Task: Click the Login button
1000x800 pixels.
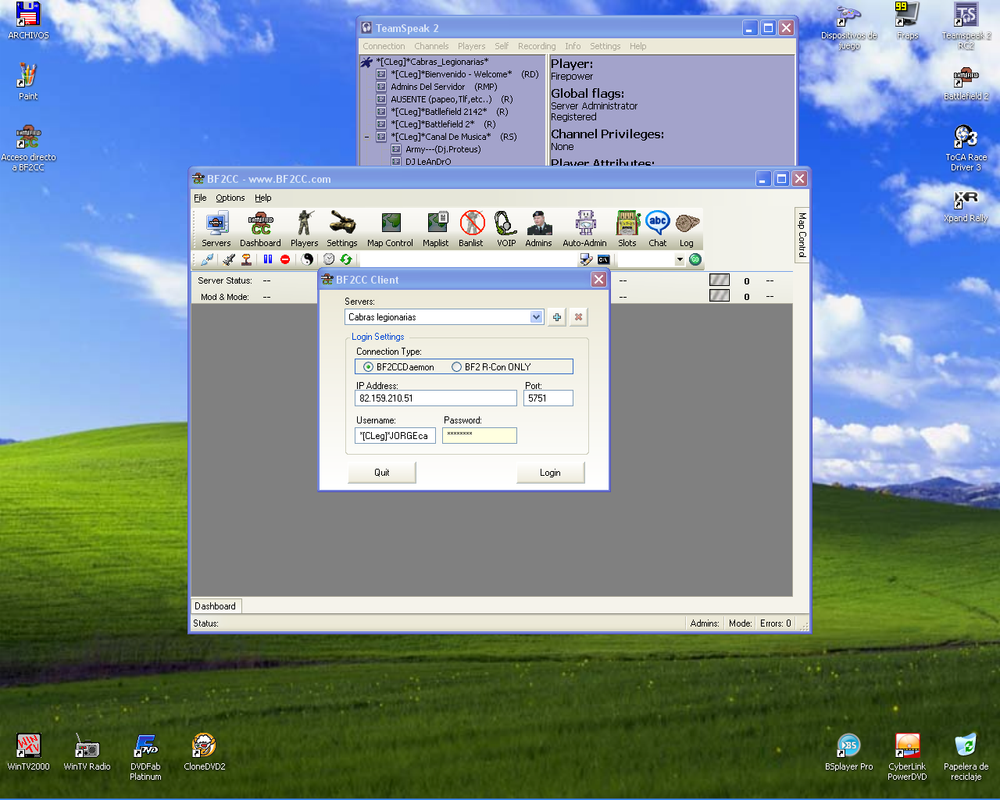Action: click(x=550, y=473)
